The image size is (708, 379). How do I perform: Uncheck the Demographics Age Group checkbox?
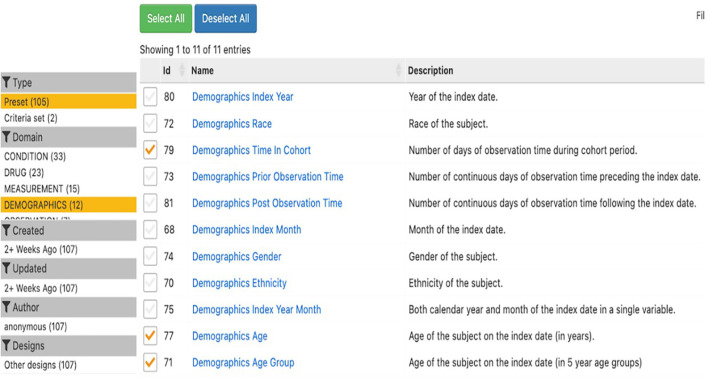150,362
